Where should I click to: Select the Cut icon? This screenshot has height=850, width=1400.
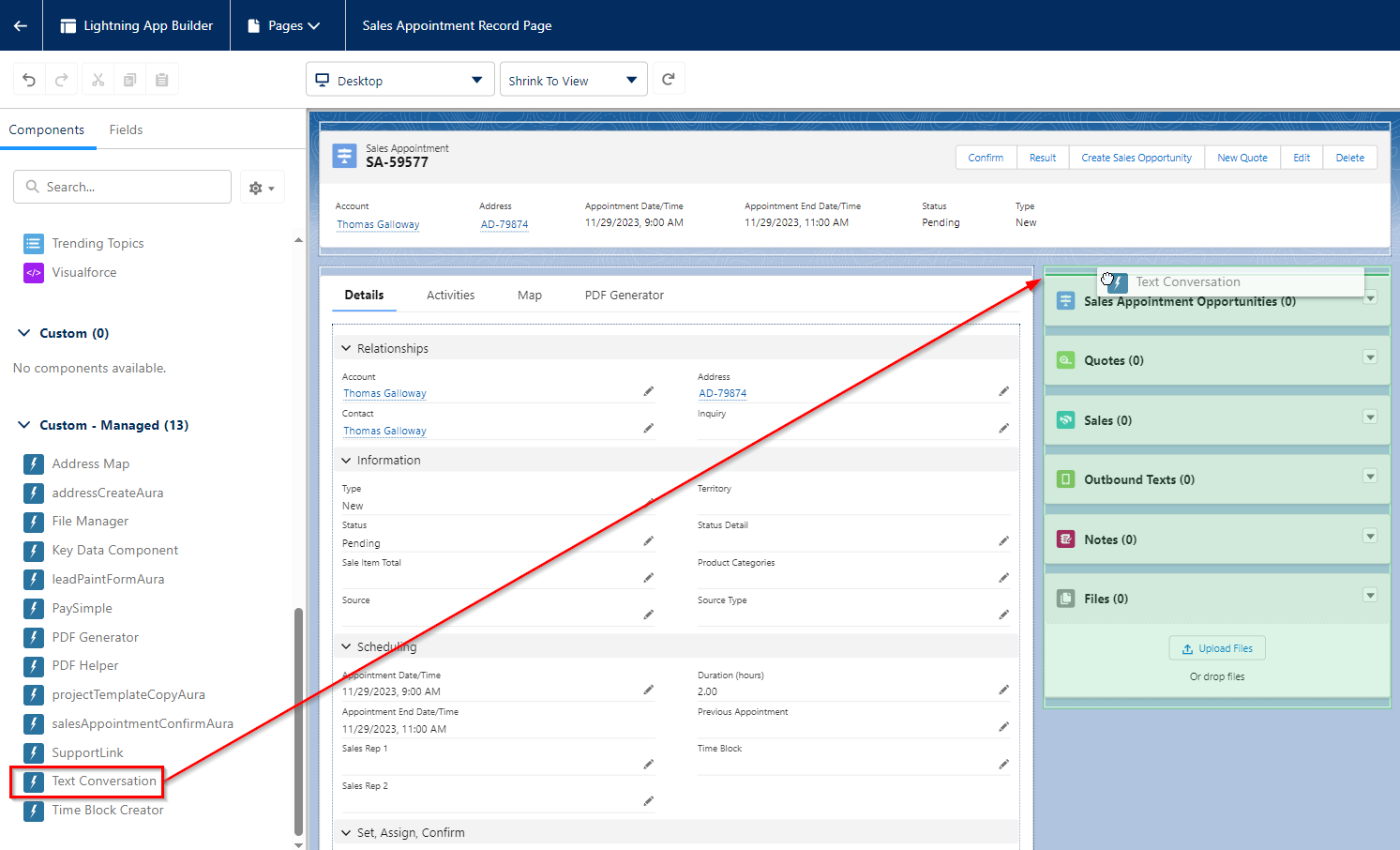coord(98,79)
